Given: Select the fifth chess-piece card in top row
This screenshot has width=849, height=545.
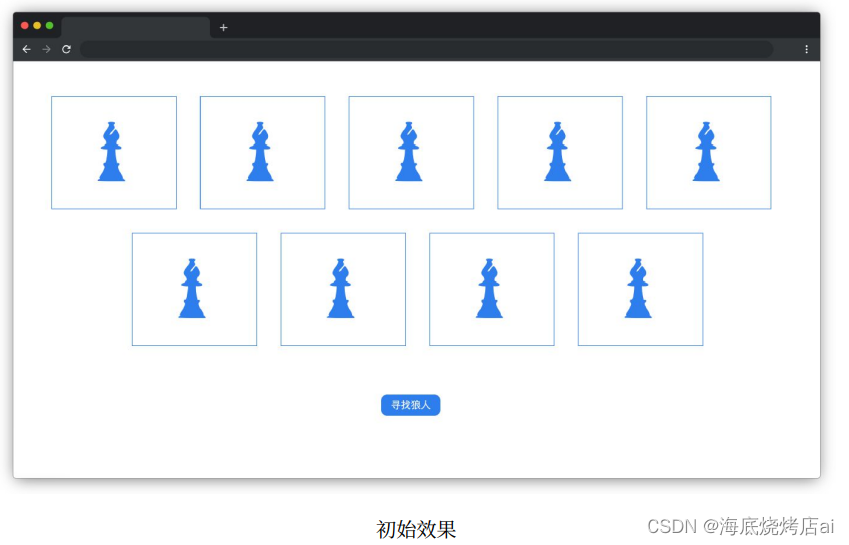Looking at the screenshot, I should (709, 153).
